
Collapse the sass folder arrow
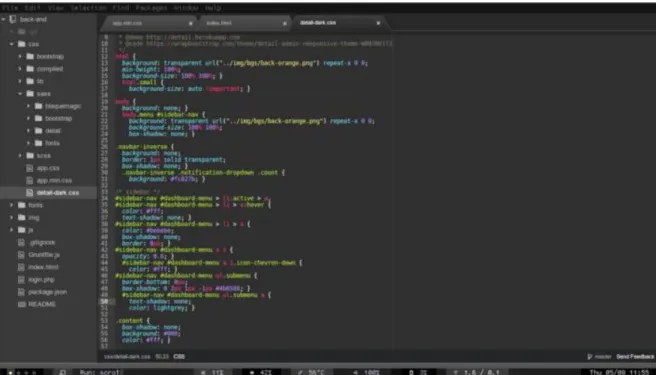point(20,93)
